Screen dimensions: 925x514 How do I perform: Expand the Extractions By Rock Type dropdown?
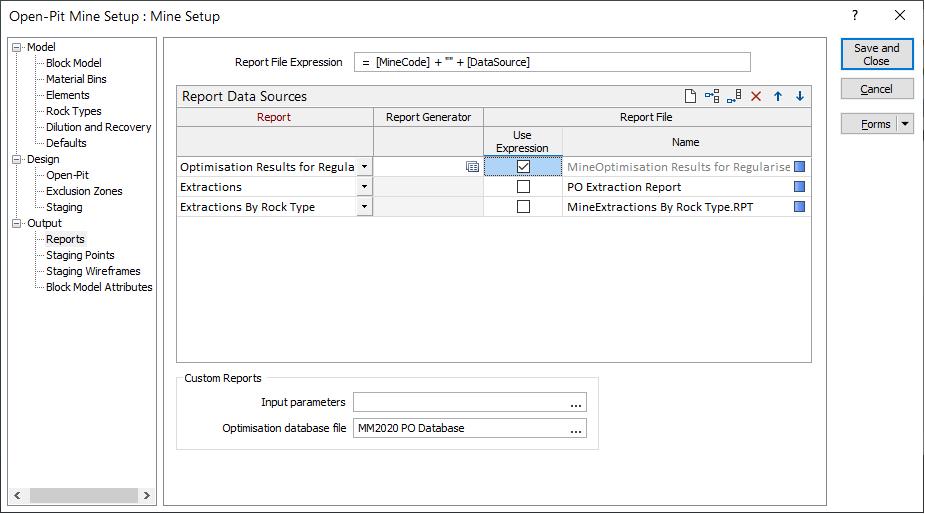point(364,207)
